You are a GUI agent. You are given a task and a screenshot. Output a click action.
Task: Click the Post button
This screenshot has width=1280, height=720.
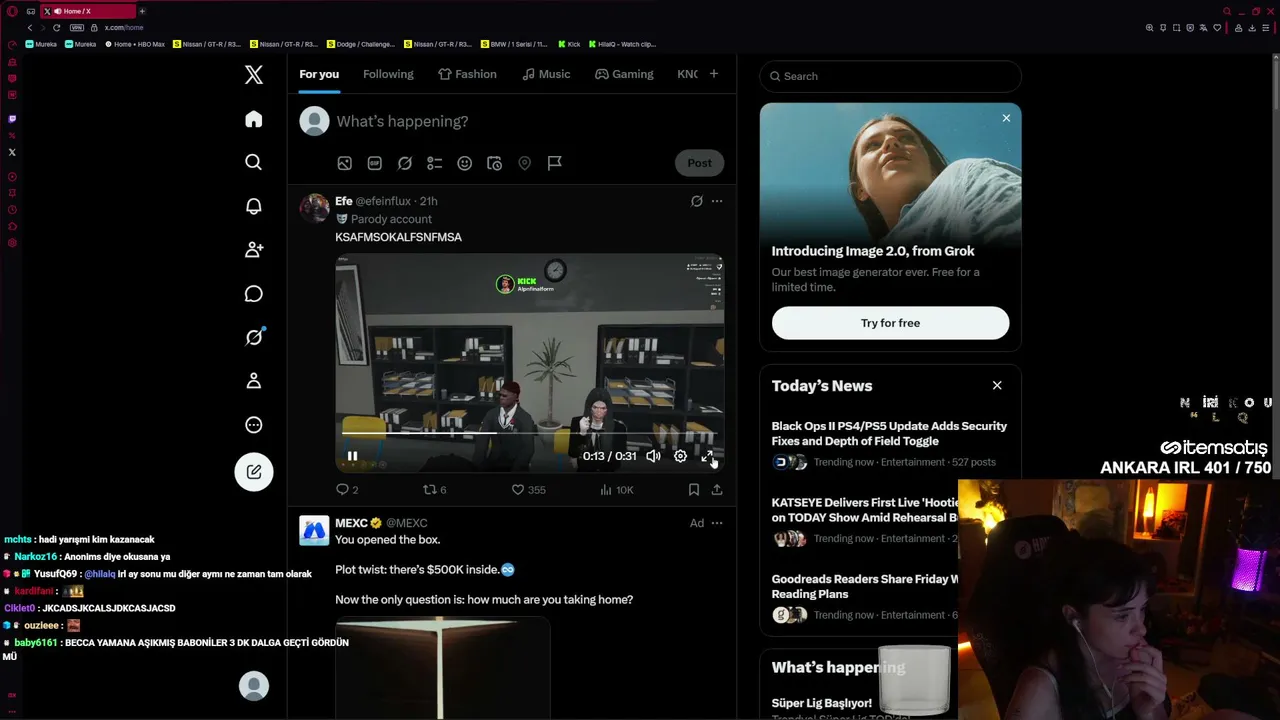click(x=699, y=163)
